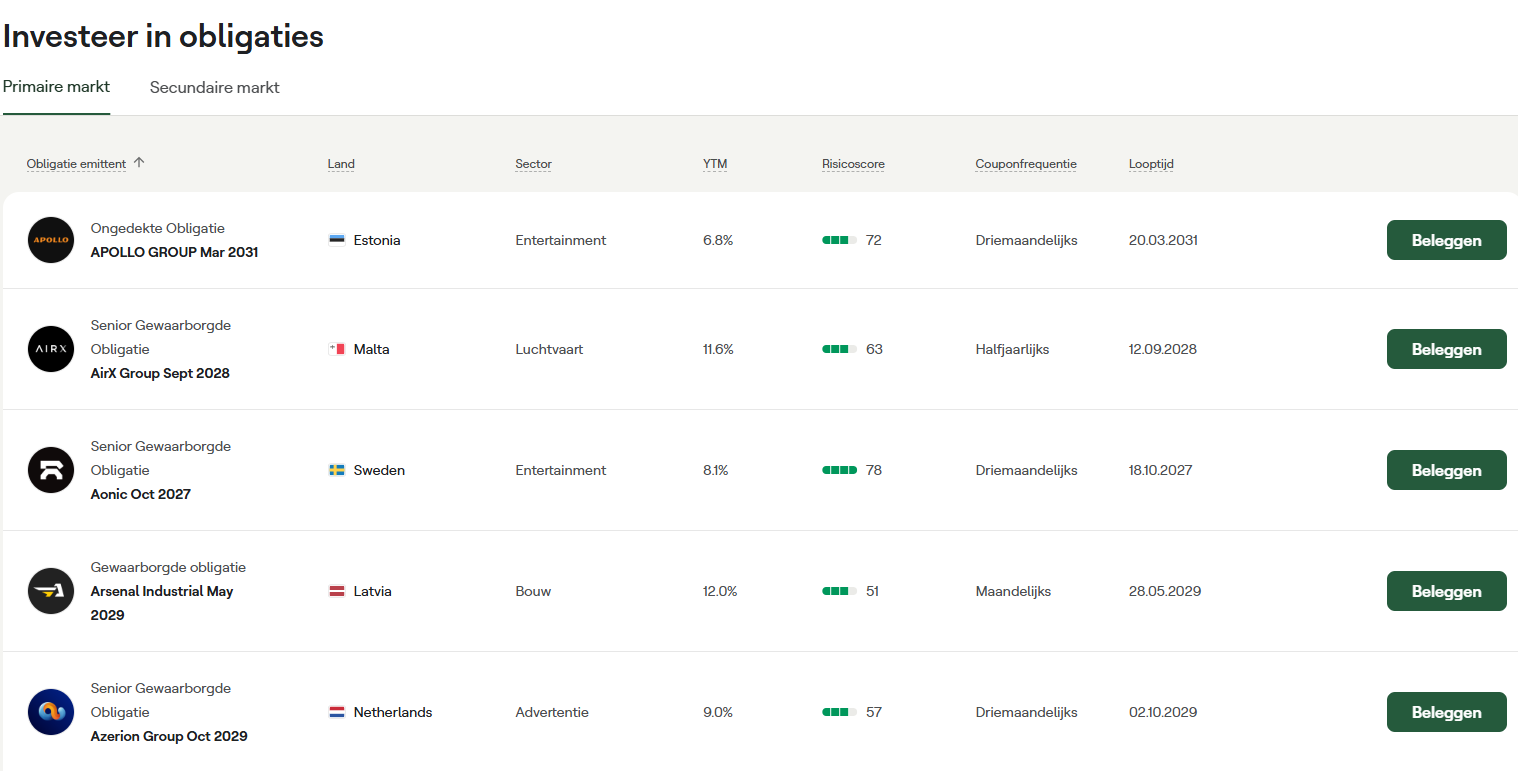
Task: Click the YTM value 9.0%
Action: tap(718, 712)
